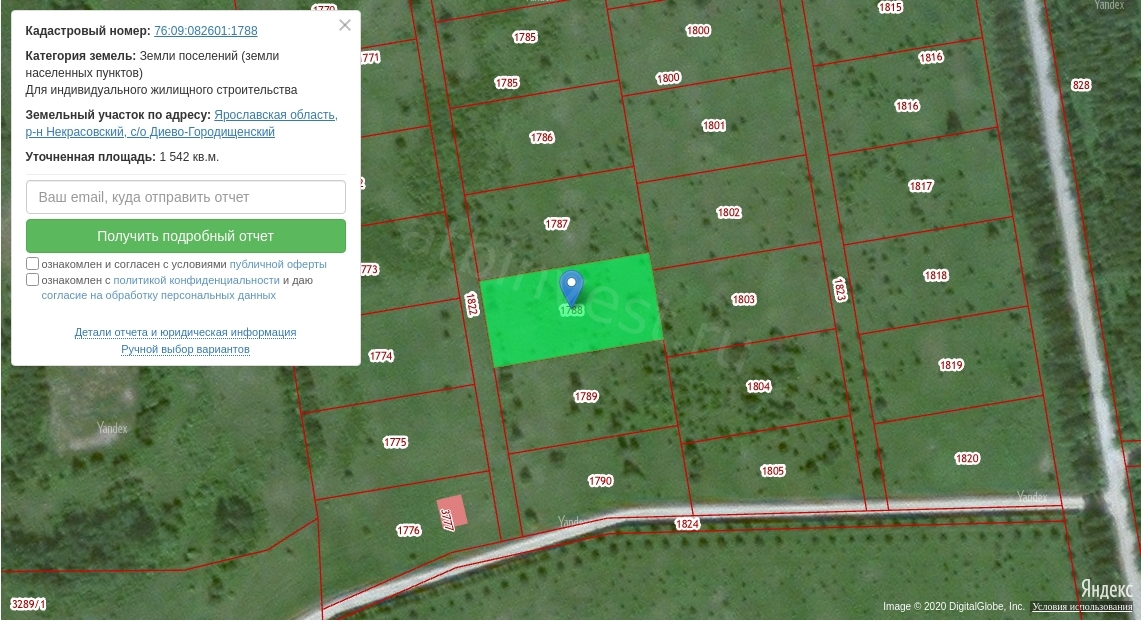Click the Яндекс logo on map
1141x621 pixels.
coord(1106,588)
